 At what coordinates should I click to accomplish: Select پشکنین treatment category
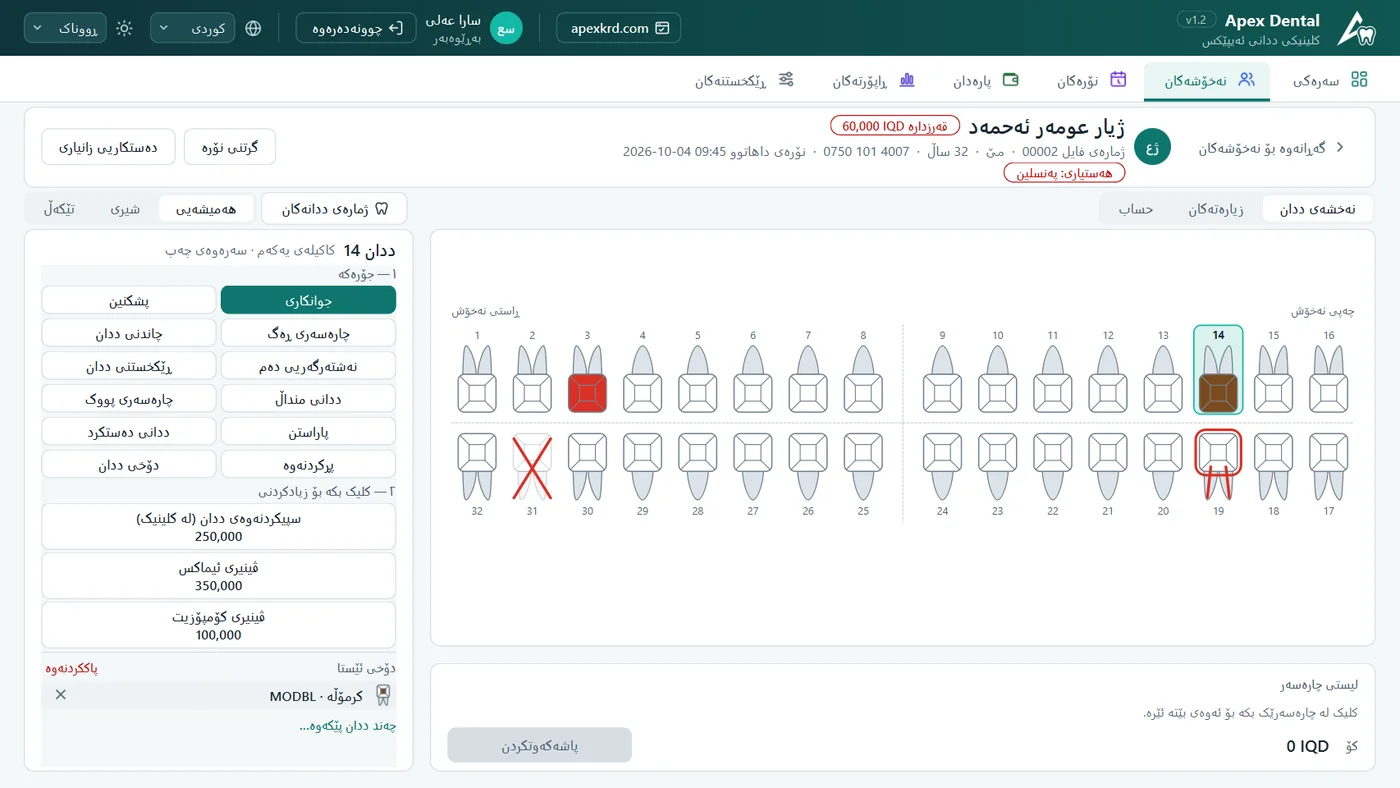tap(129, 300)
